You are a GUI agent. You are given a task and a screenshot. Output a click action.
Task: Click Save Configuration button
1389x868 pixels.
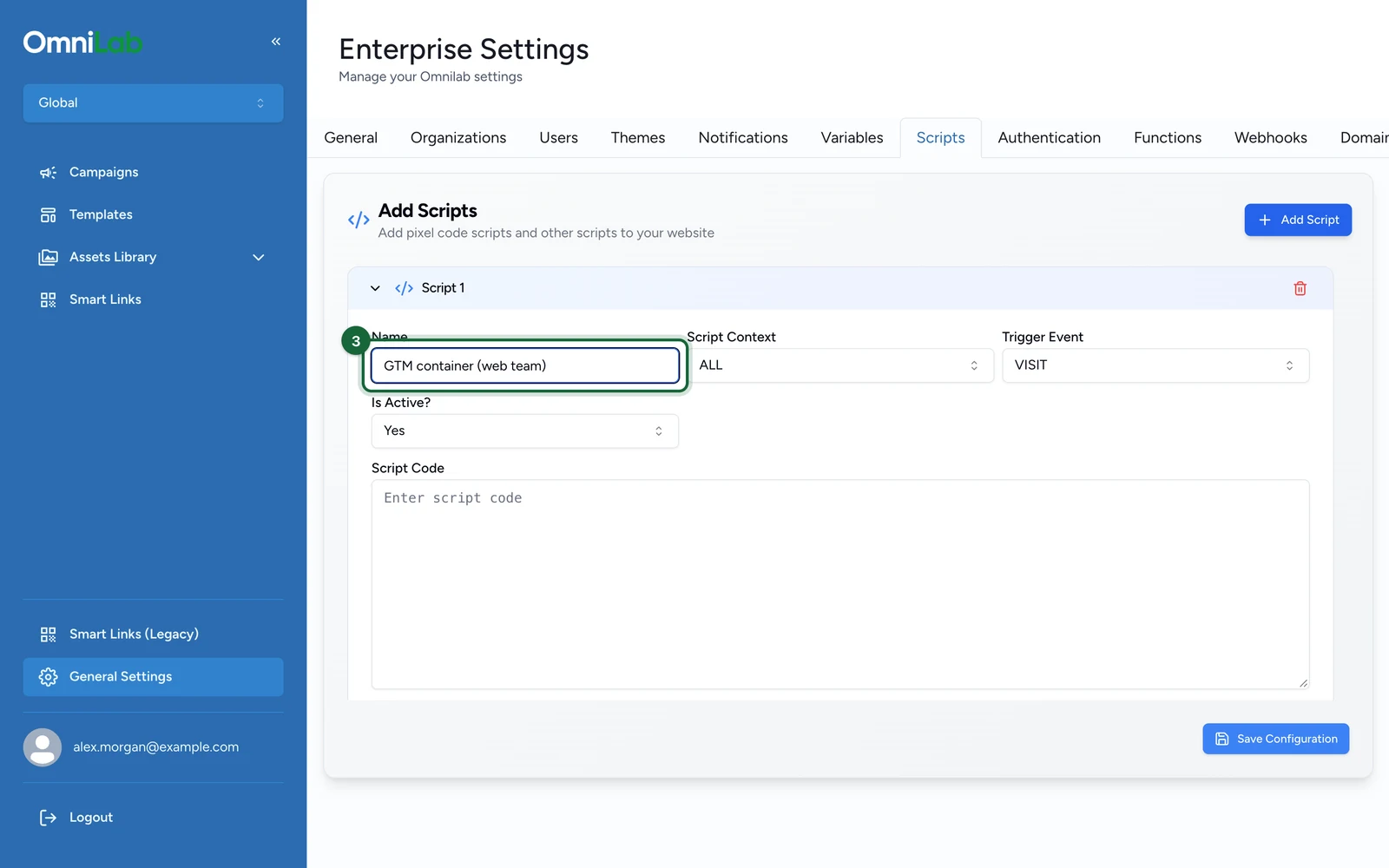click(1275, 739)
